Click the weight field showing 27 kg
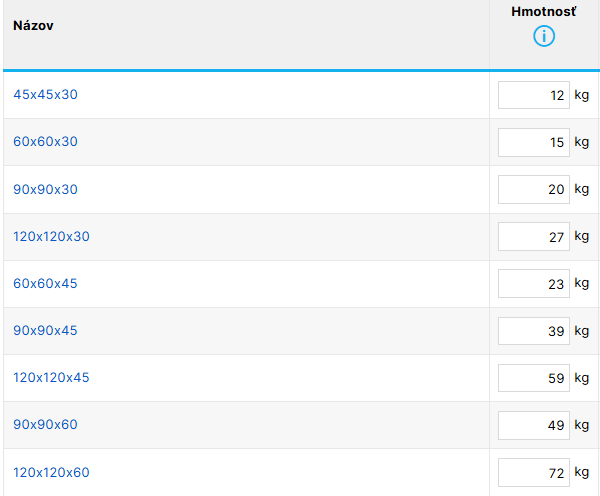 coord(534,237)
